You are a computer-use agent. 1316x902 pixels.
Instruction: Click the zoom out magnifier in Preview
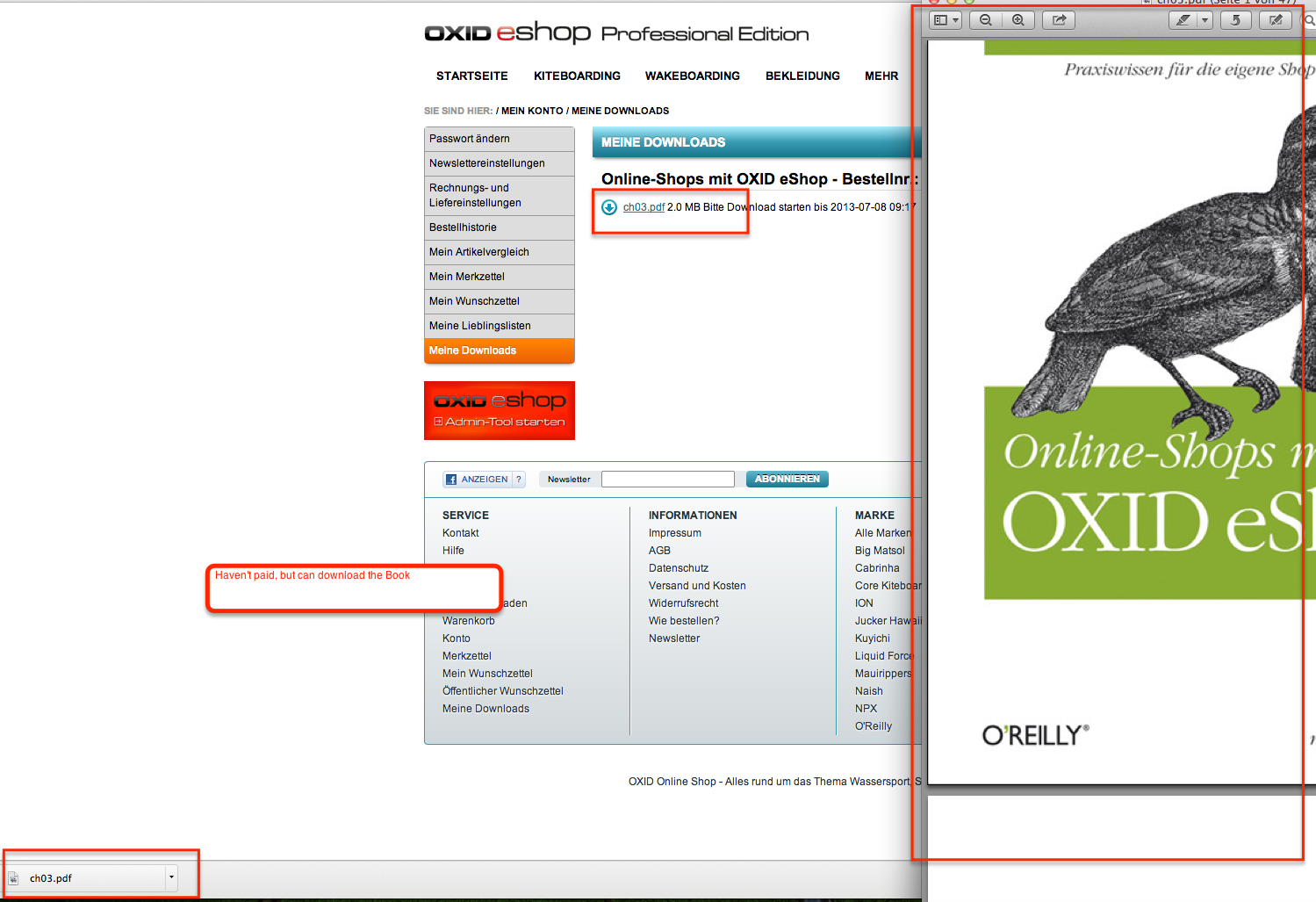click(x=986, y=20)
